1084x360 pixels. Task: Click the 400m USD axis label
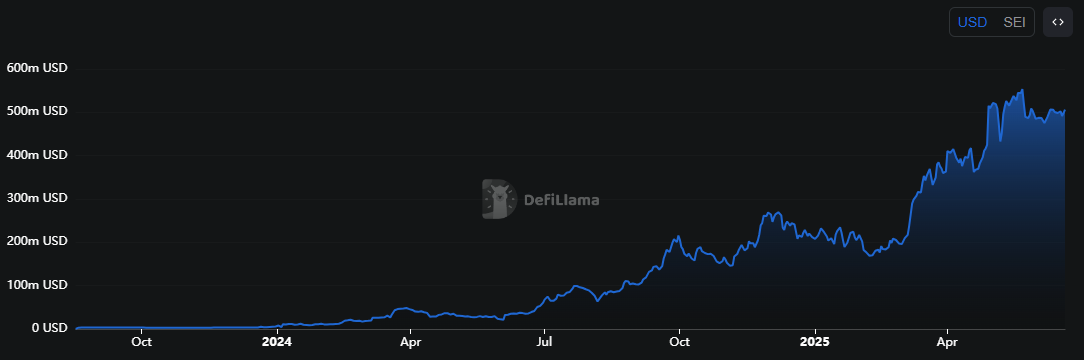coord(37,155)
